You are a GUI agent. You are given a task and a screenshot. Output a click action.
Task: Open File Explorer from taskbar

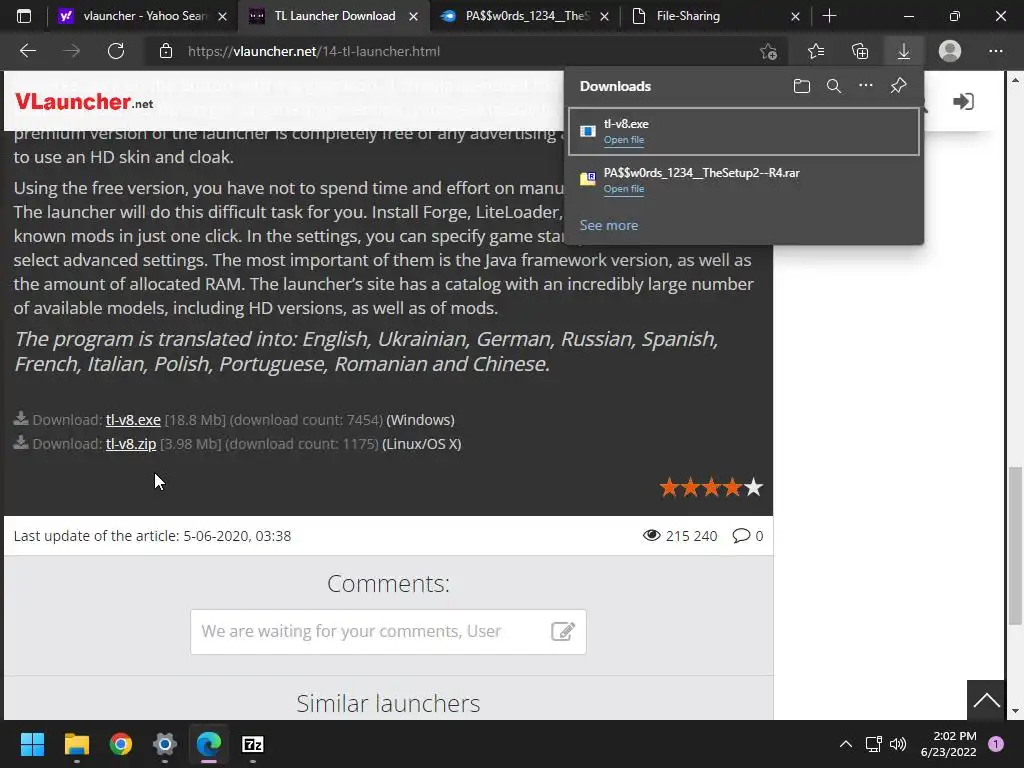coord(76,744)
